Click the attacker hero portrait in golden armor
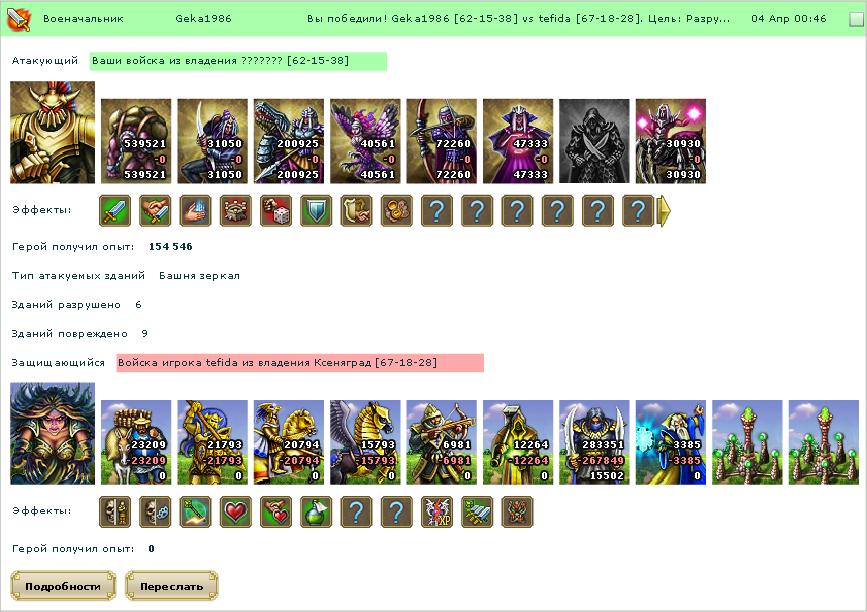Image resolution: width=867 pixels, height=612 pixels. click(53, 132)
